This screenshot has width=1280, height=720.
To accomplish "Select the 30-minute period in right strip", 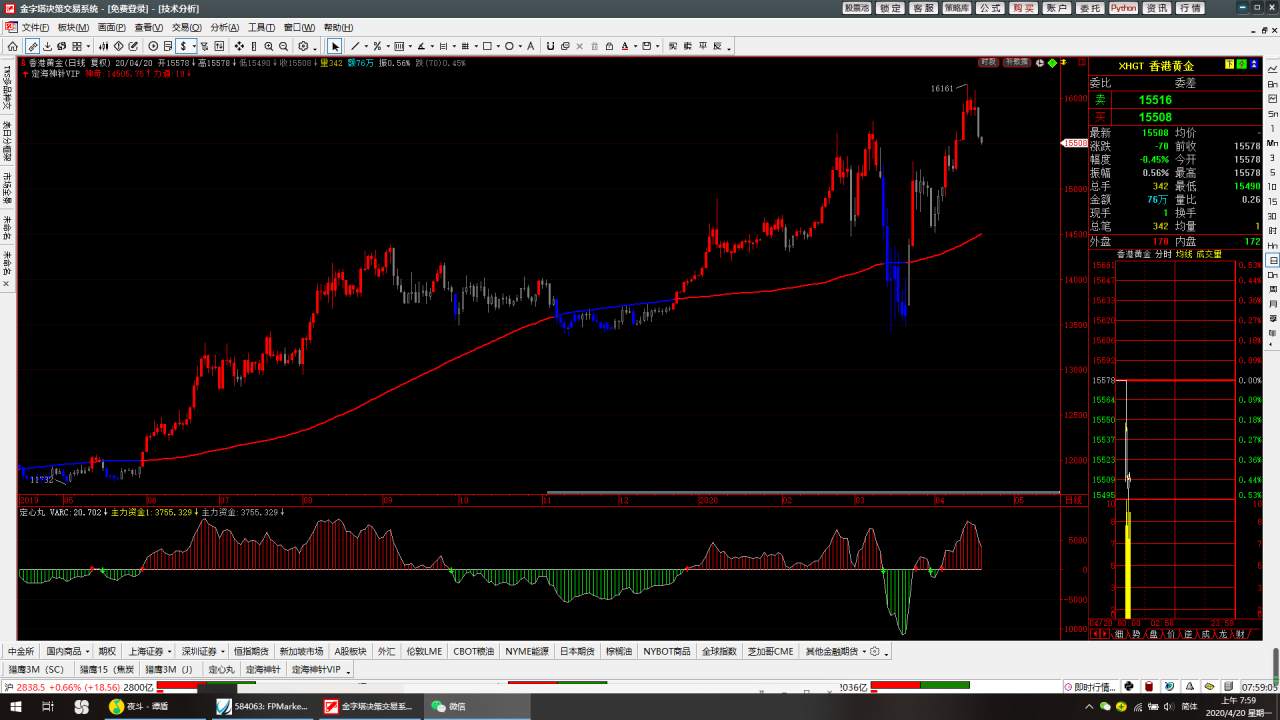I will coord(1272,215).
